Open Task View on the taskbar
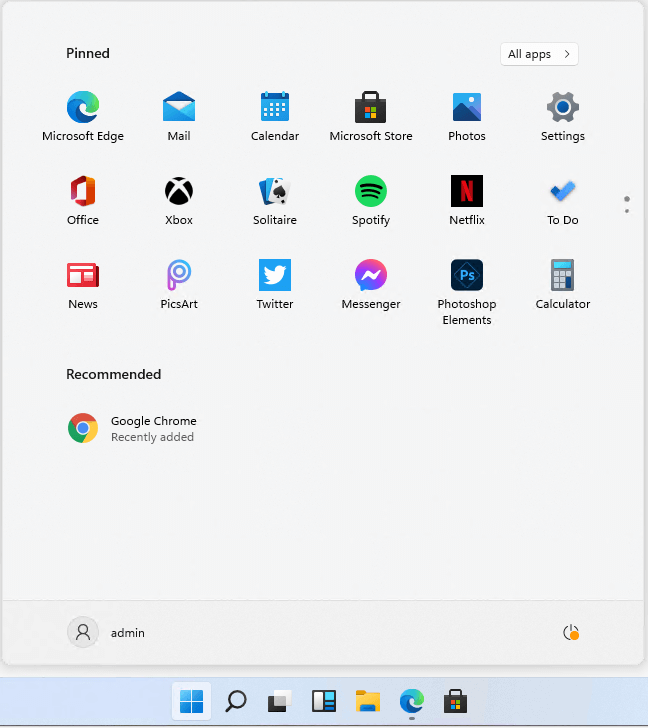The height and width of the screenshot is (728, 648). pyautogui.click(x=279, y=701)
